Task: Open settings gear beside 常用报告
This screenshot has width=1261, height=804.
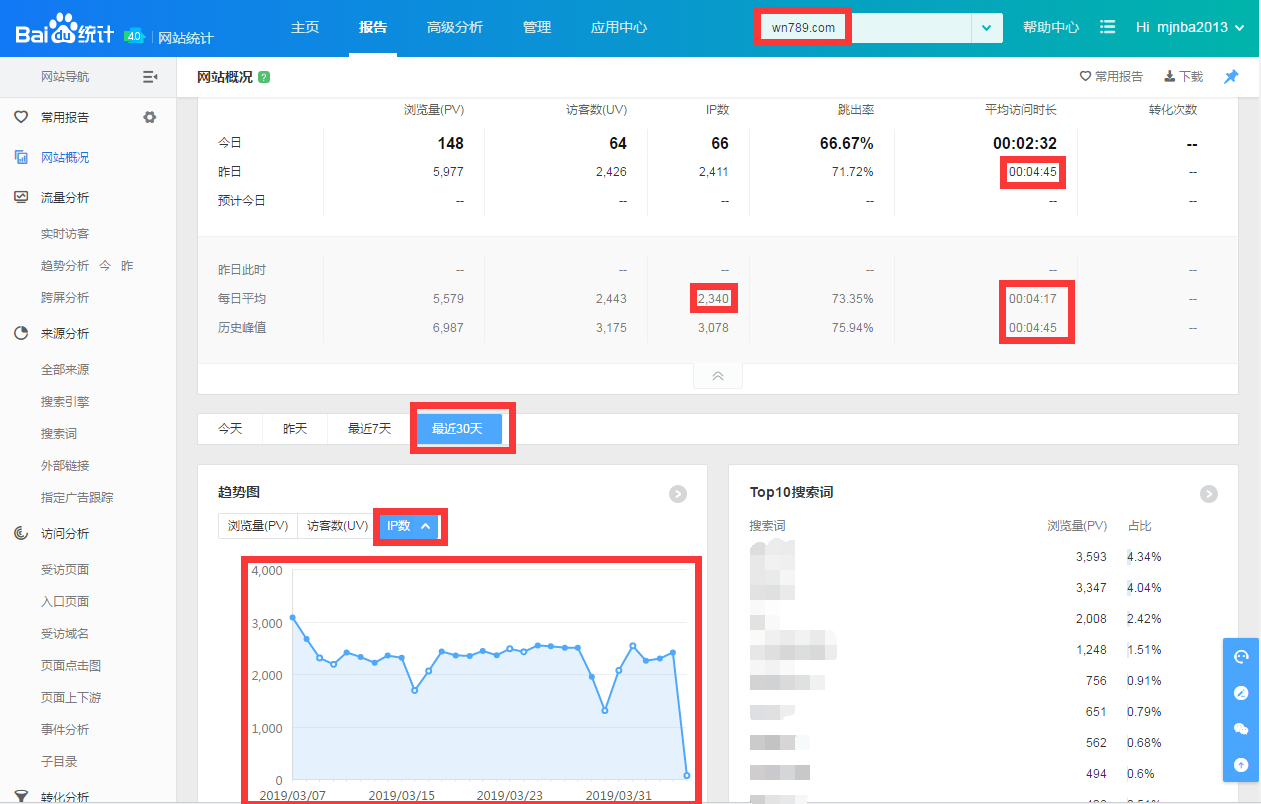Action: tap(150, 117)
